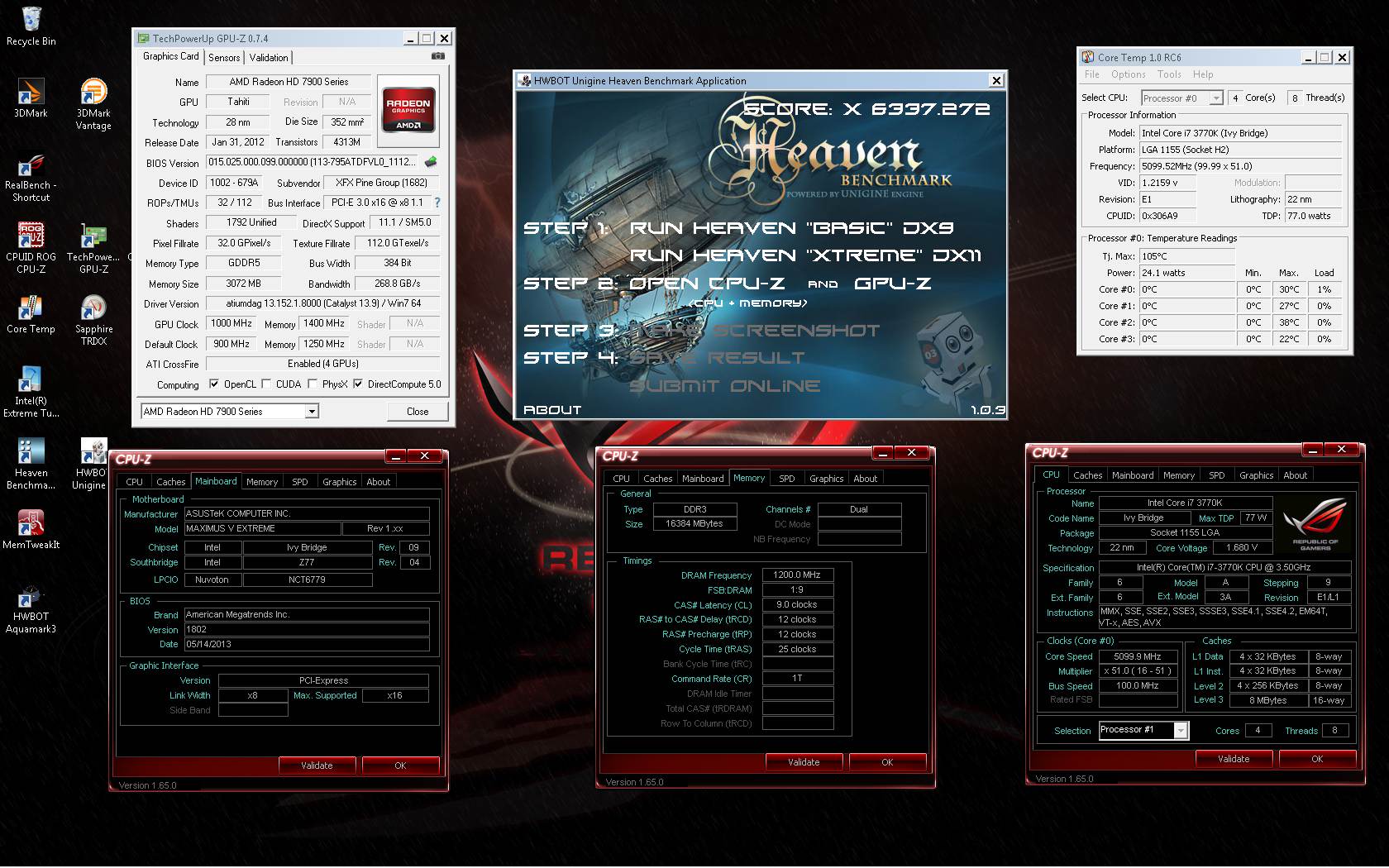The width and height of the screenshot is (1389, 868).
Task: Click the Tj. Max 105°C value
Action: [1187, 256]
